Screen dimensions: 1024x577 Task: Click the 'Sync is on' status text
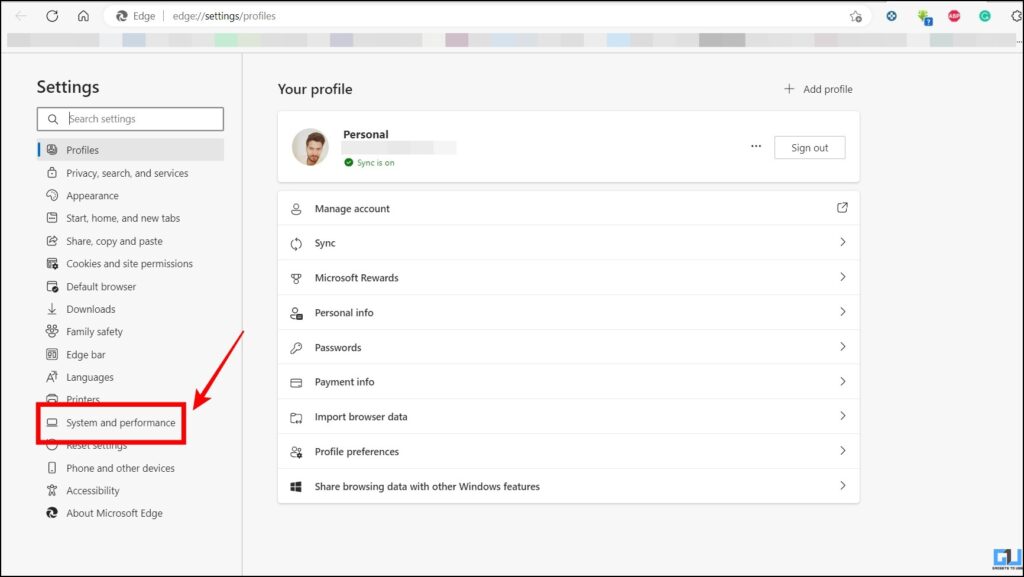tap(376, 163)
